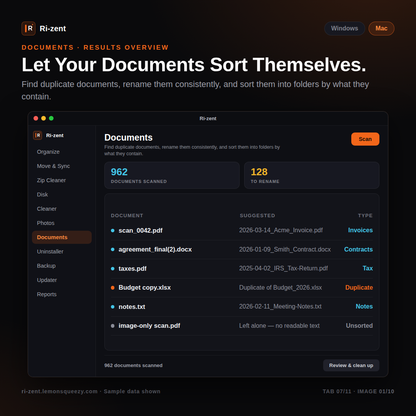Click the 962 documents scanned footer status

133,366
